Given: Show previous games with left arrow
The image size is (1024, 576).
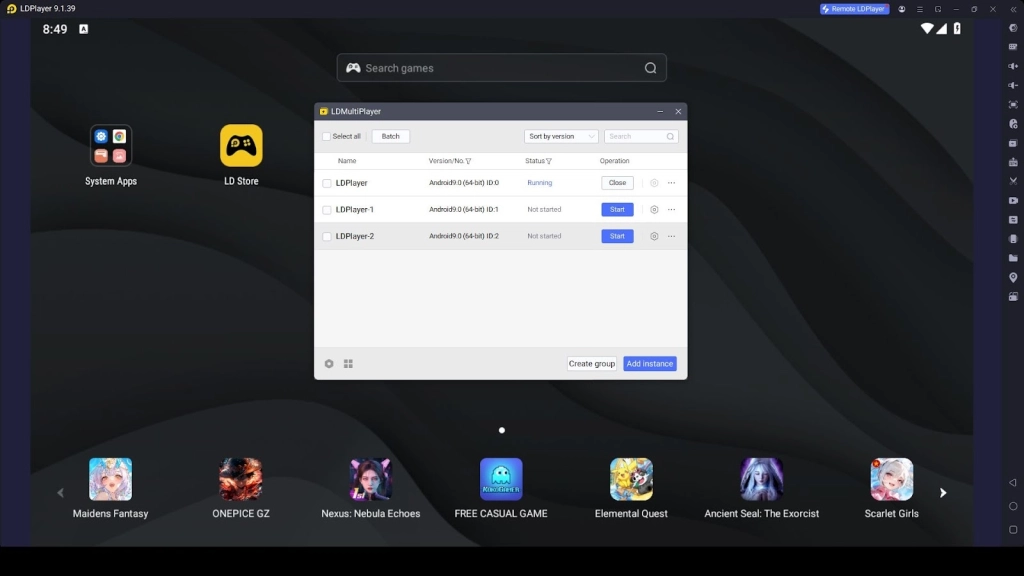Looking at the screenshot, I should 60,493.
